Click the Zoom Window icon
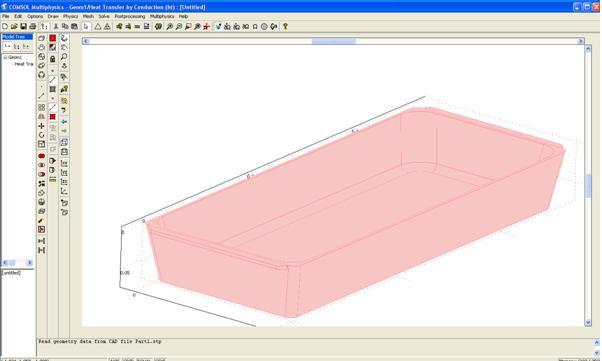Screen dimensions: 602x361 click(188, 26)
